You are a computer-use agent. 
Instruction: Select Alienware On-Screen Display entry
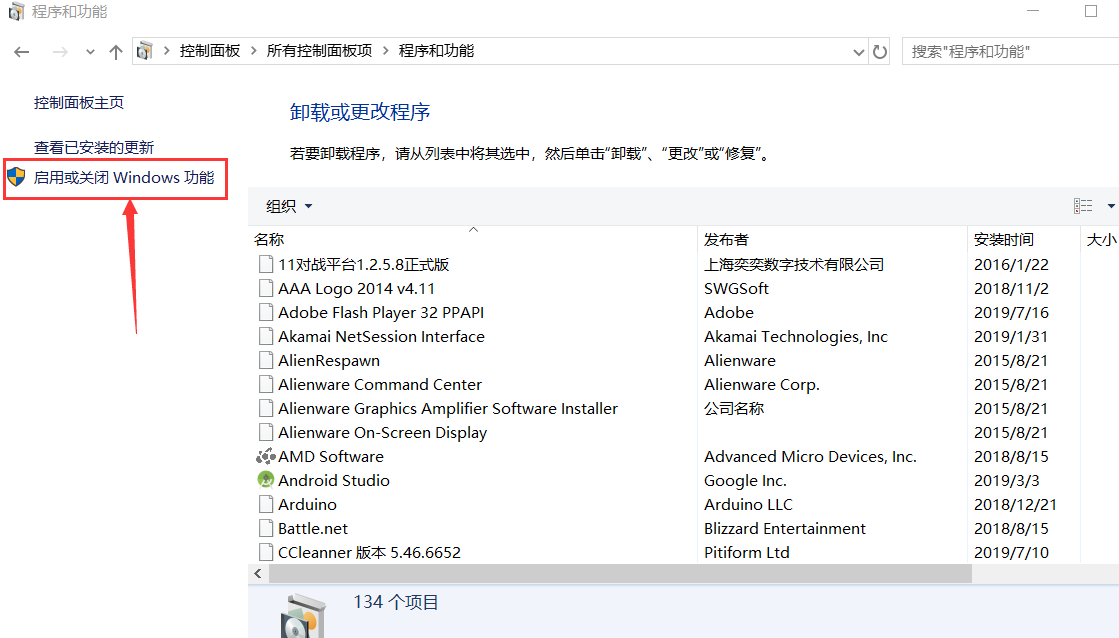383,432
